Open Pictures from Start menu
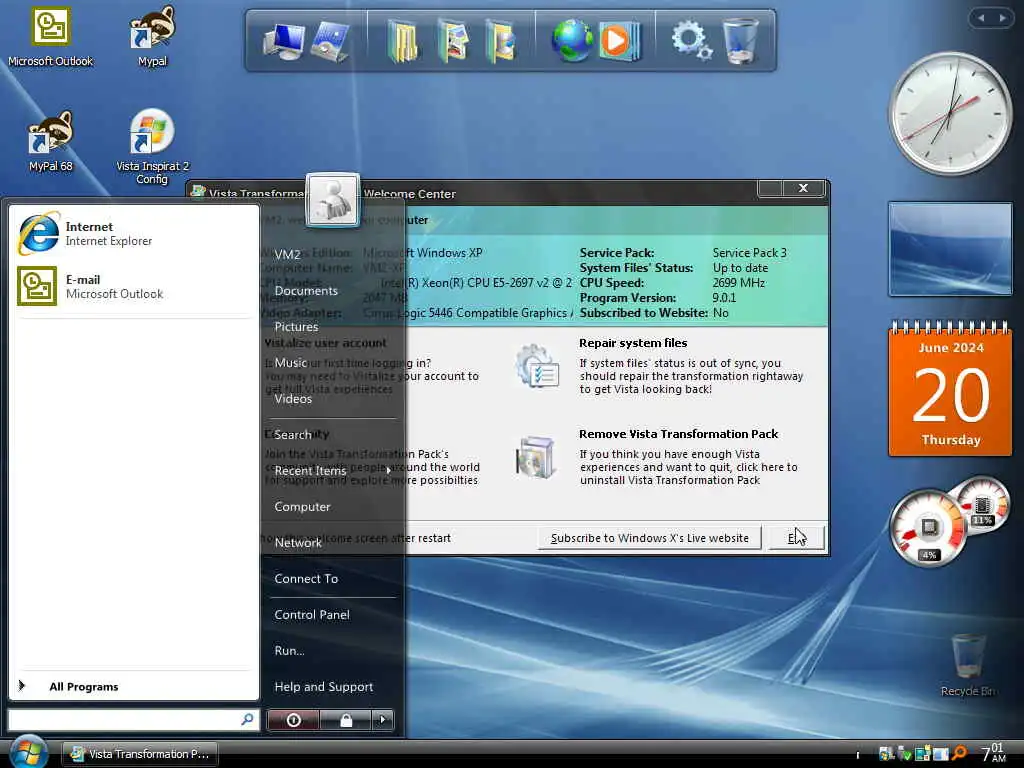The width and height of the screenshot is (1024, 768). tap(296, 327)
